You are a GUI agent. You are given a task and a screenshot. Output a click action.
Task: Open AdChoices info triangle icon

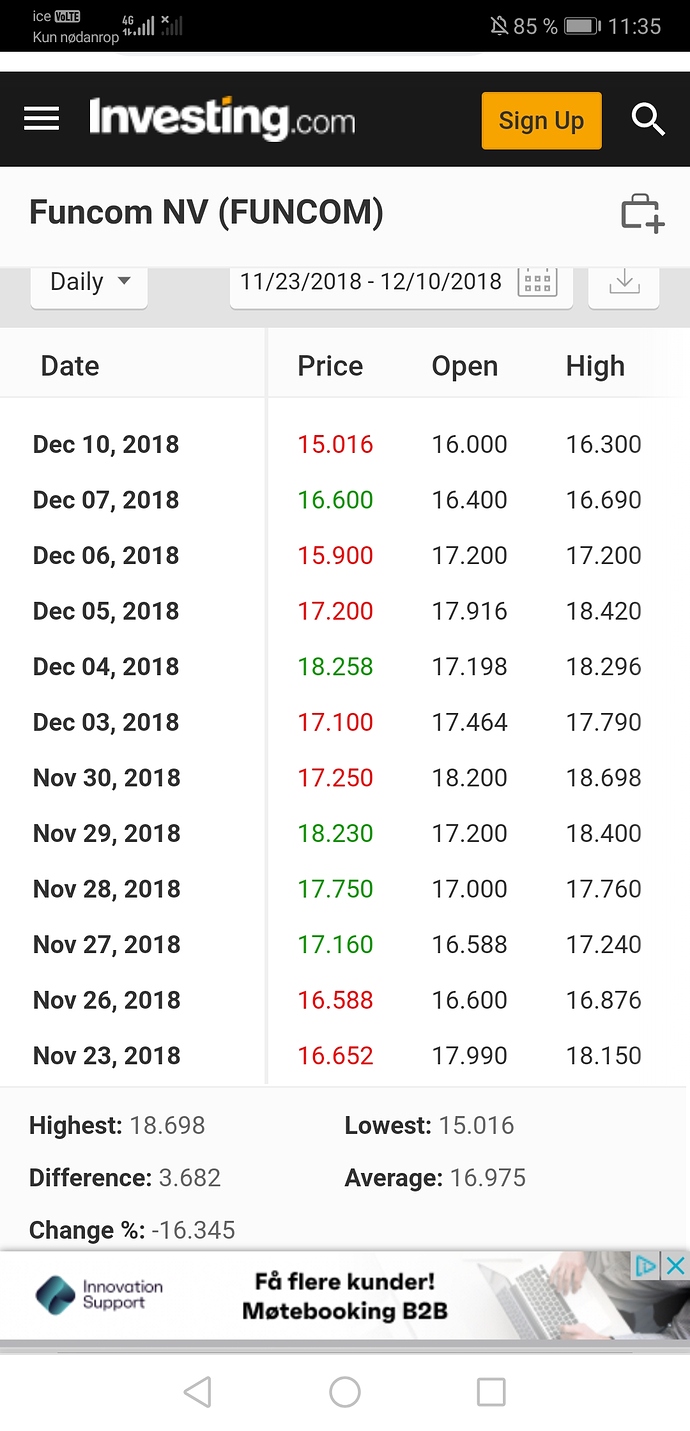[x=647, y=1266]
